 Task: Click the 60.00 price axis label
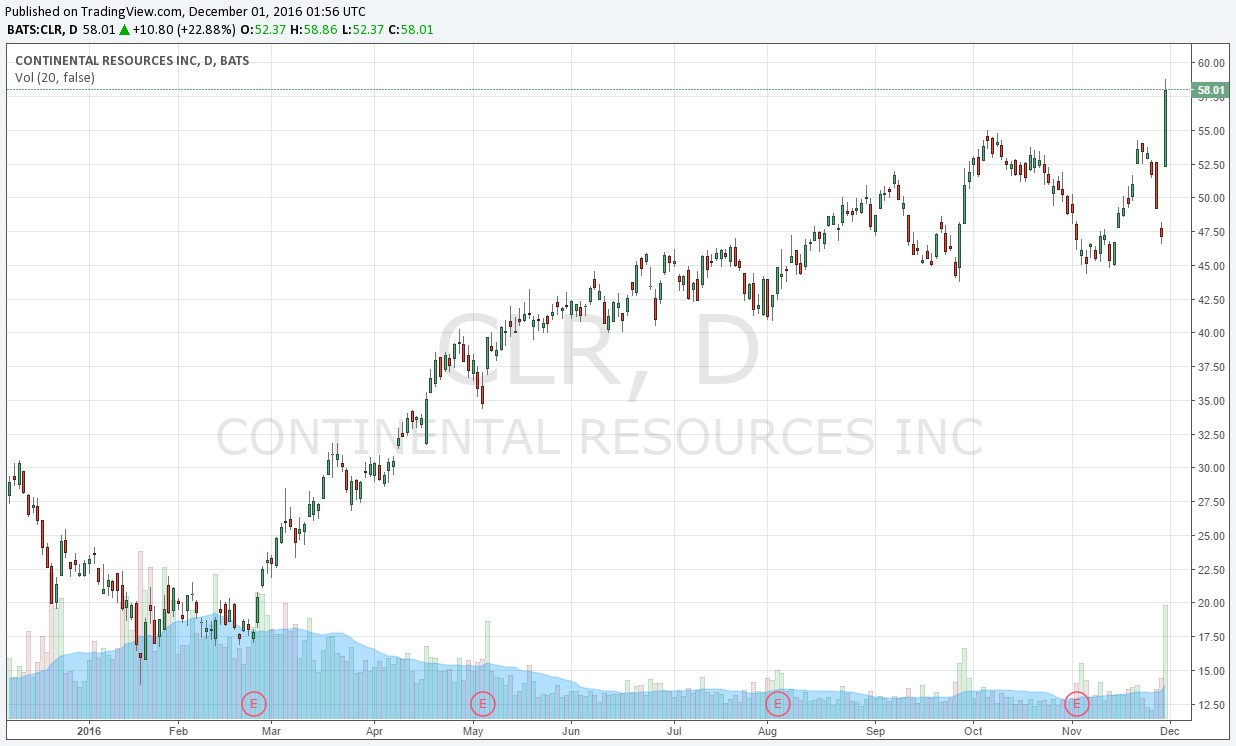(1211, 62)
